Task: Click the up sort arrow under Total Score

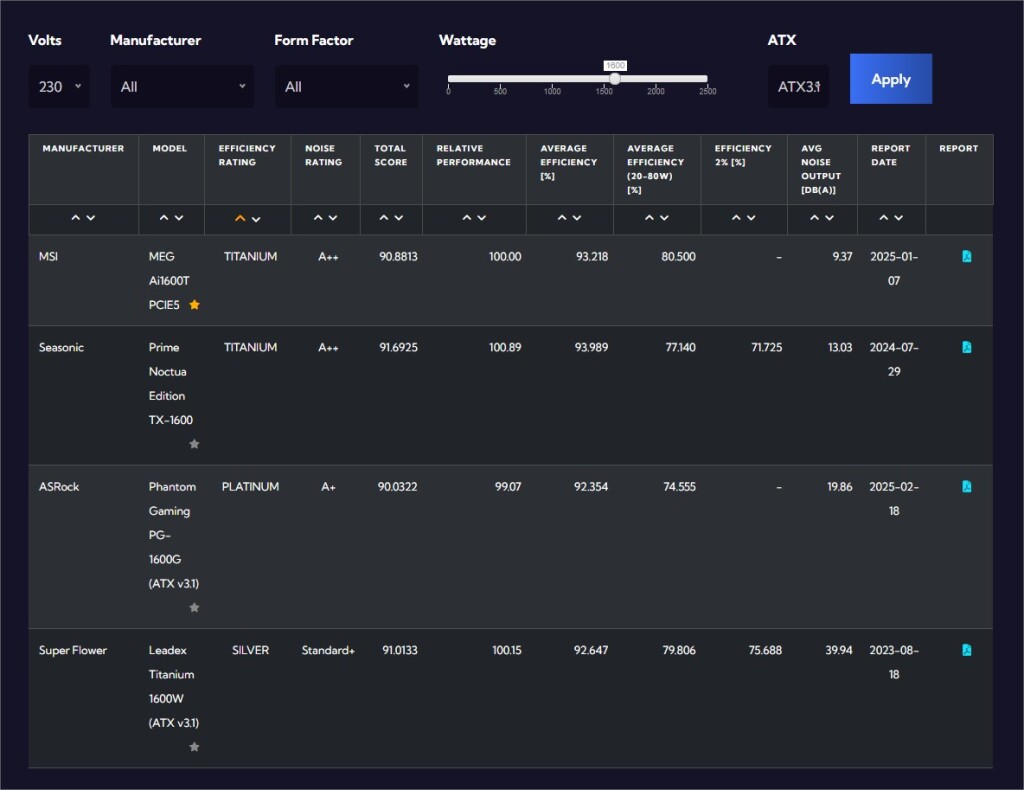Action: pyautogui.click(x=384, y=218)
